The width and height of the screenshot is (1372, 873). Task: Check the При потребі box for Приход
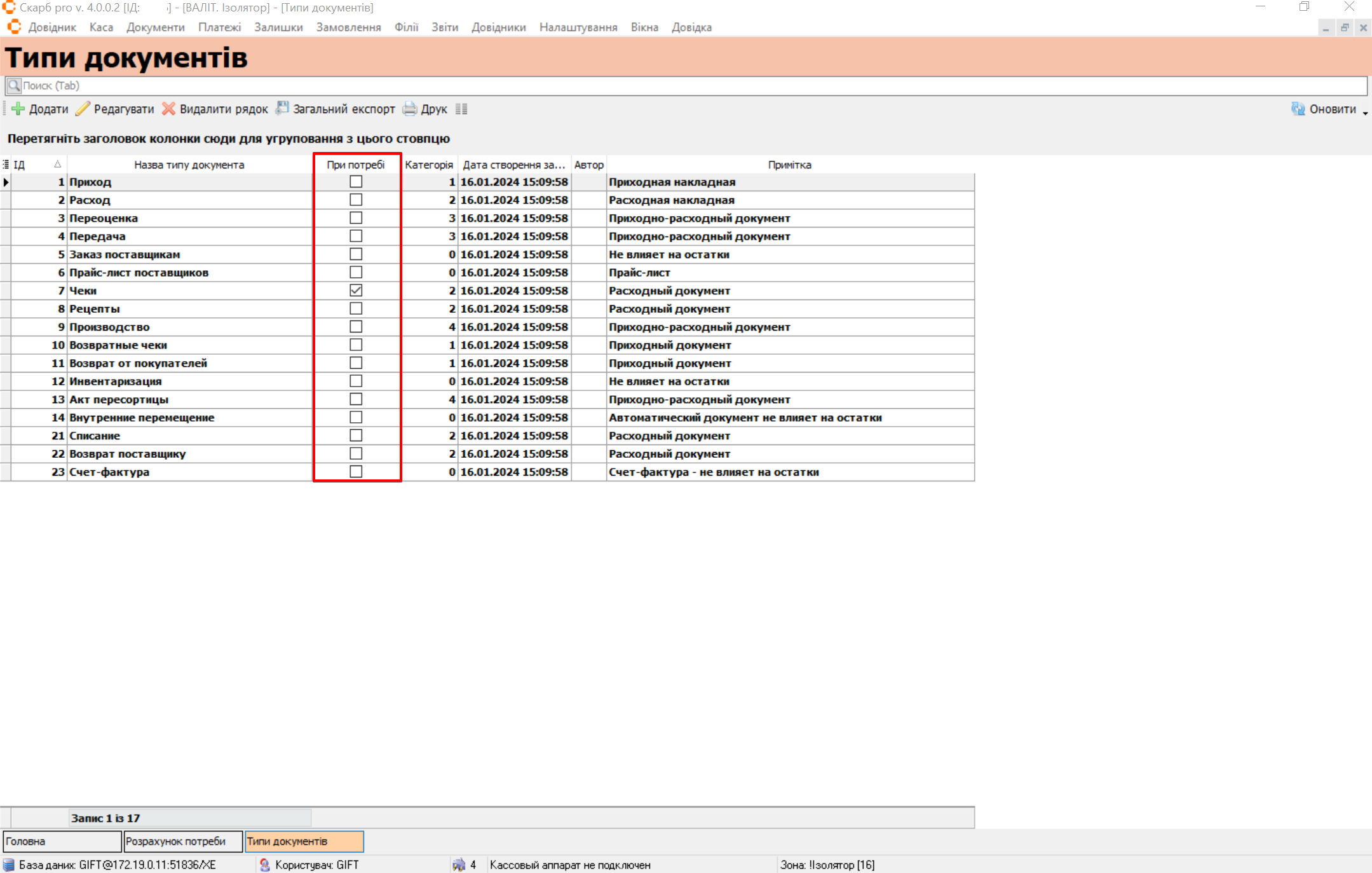[356, 182]
